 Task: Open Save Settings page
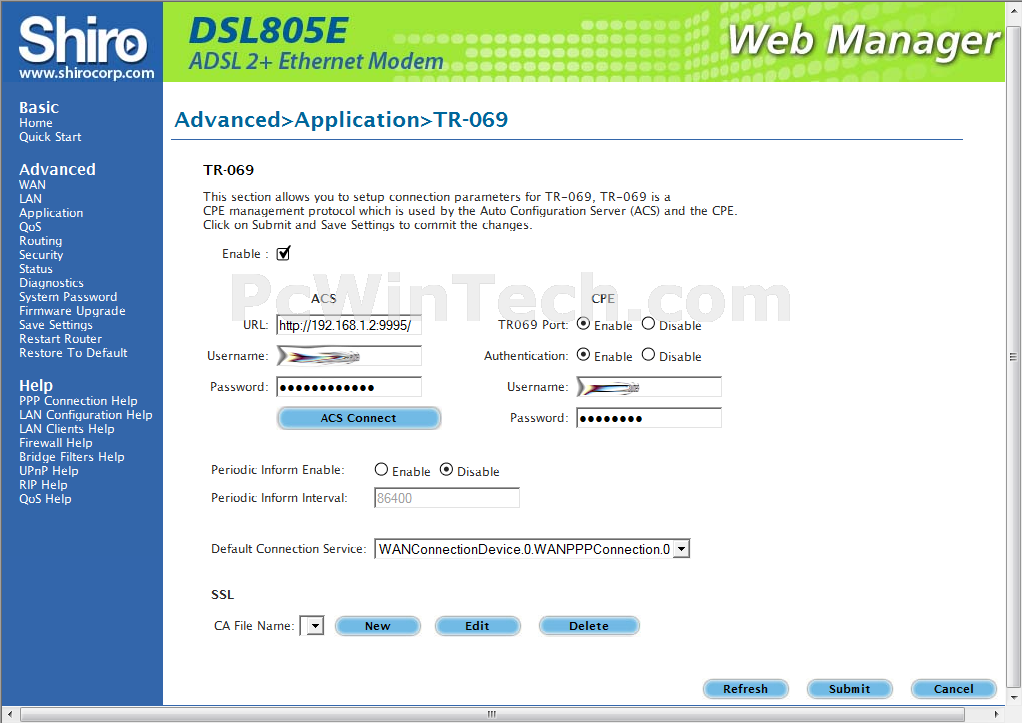56,325
